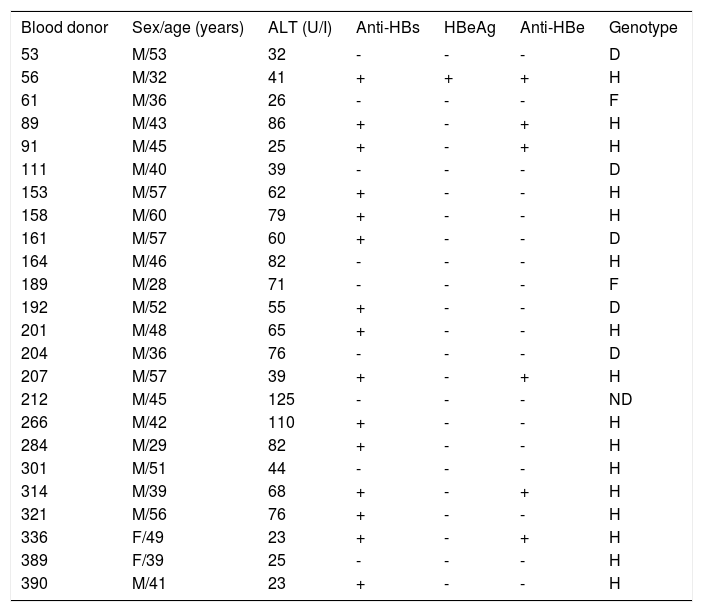
Task: Click blood donor number 266
Action: point(34,423)
